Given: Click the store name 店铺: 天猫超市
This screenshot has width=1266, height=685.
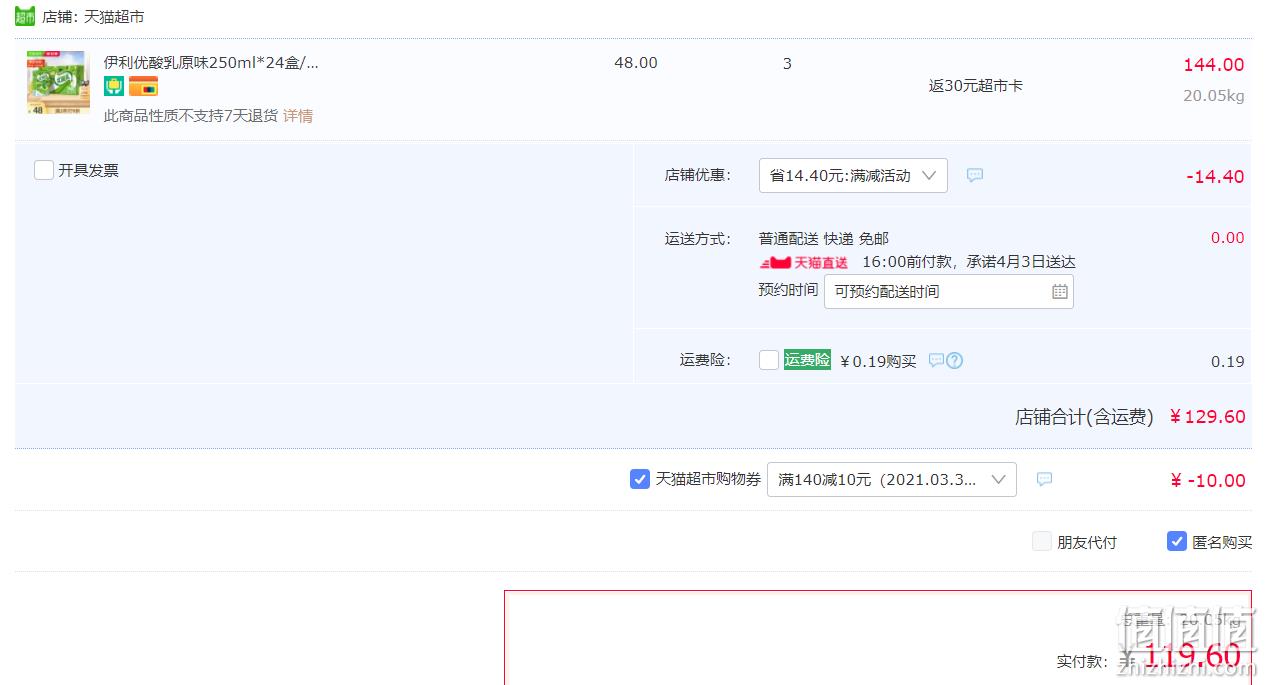Looking at the screenshot, I should pyautogui.click(x=93, y=17).
